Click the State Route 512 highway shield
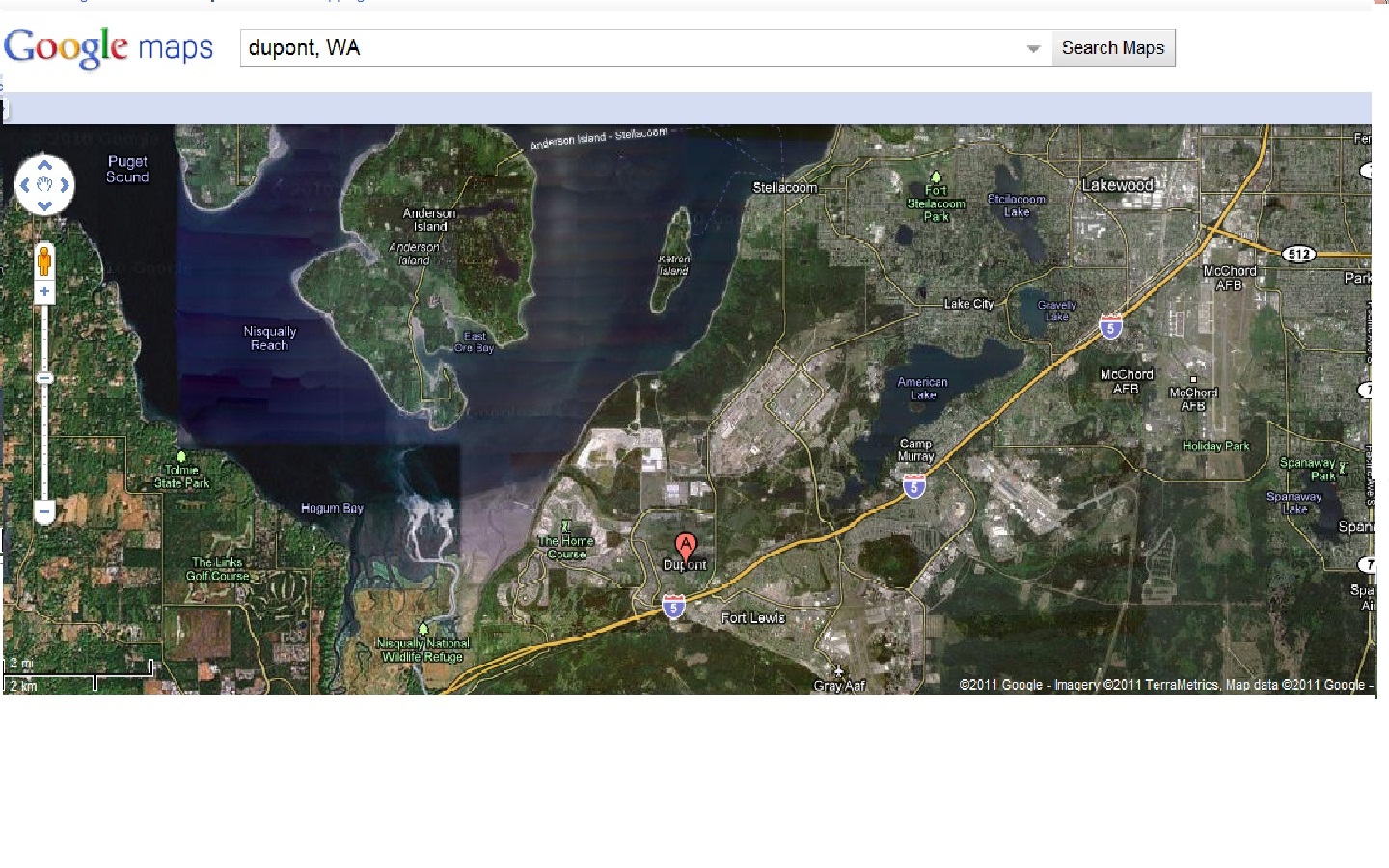The height and width of the screenshot is (868, 1389). pos(1299,254)
